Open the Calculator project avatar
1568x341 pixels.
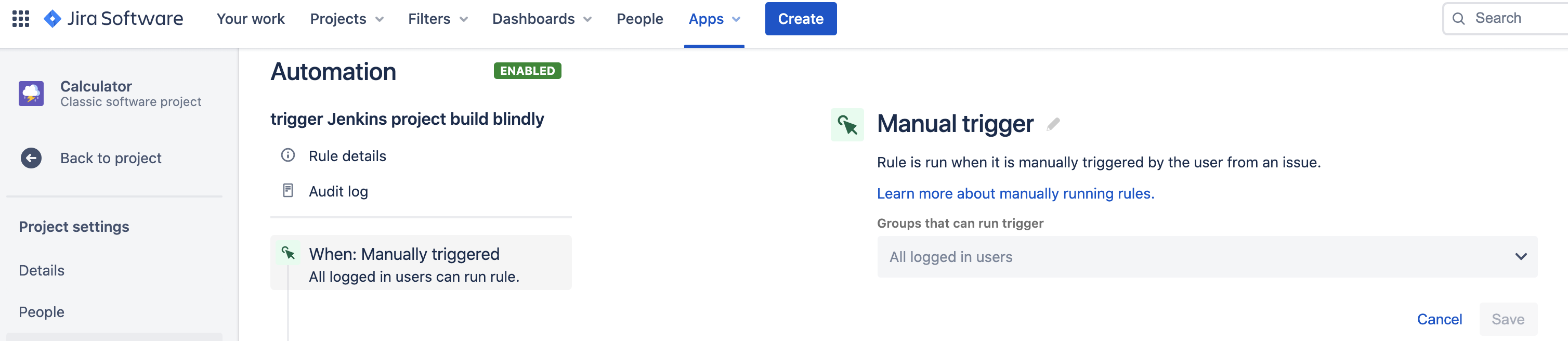pos(31,94)
